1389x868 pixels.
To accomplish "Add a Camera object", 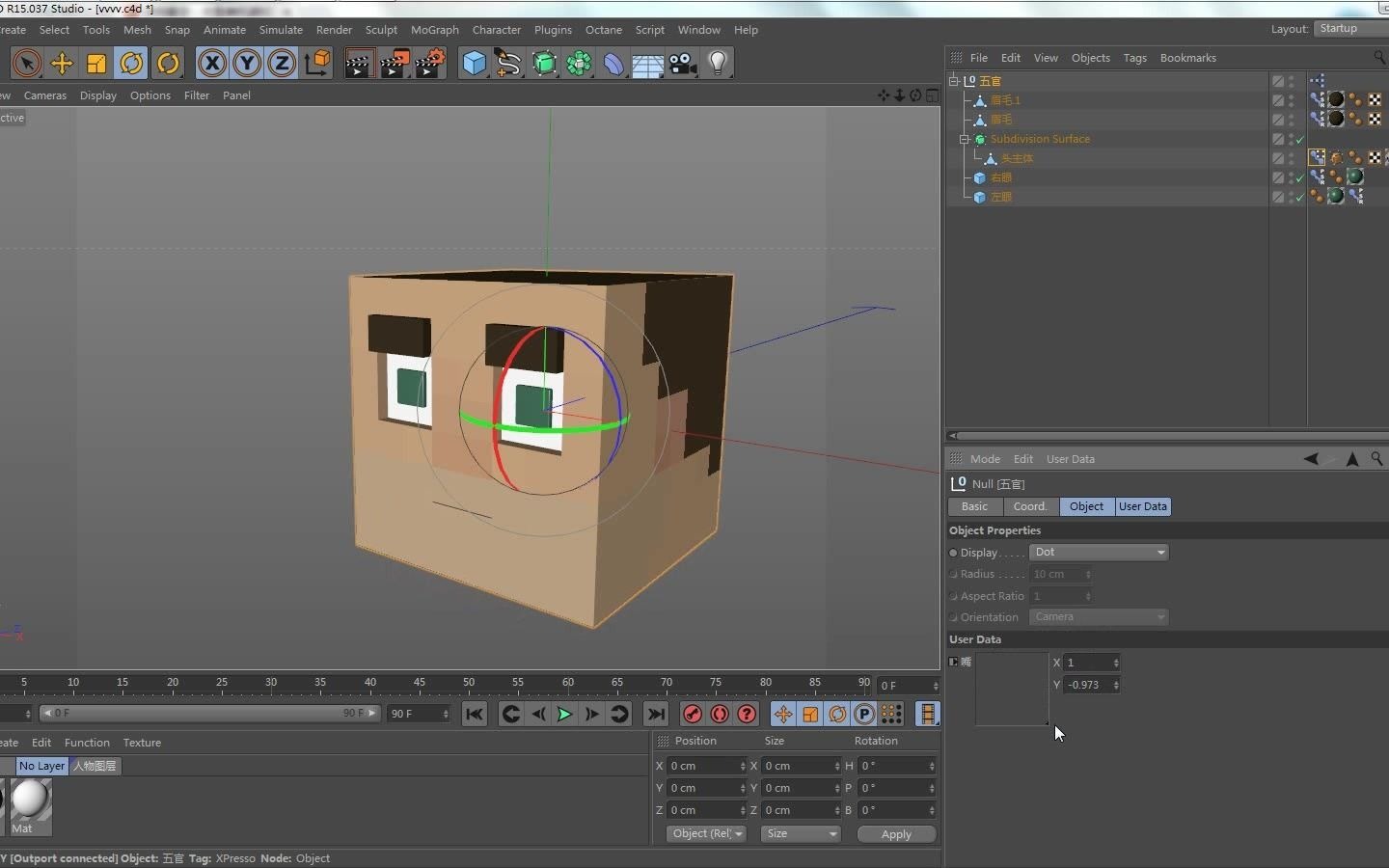I will [x=683, y=64].
